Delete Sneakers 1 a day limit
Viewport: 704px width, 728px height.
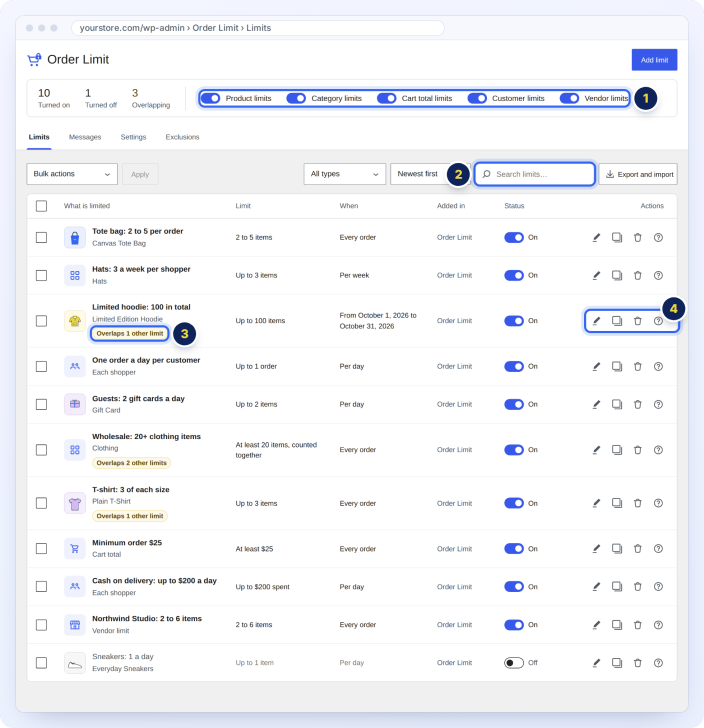point(638,663)
